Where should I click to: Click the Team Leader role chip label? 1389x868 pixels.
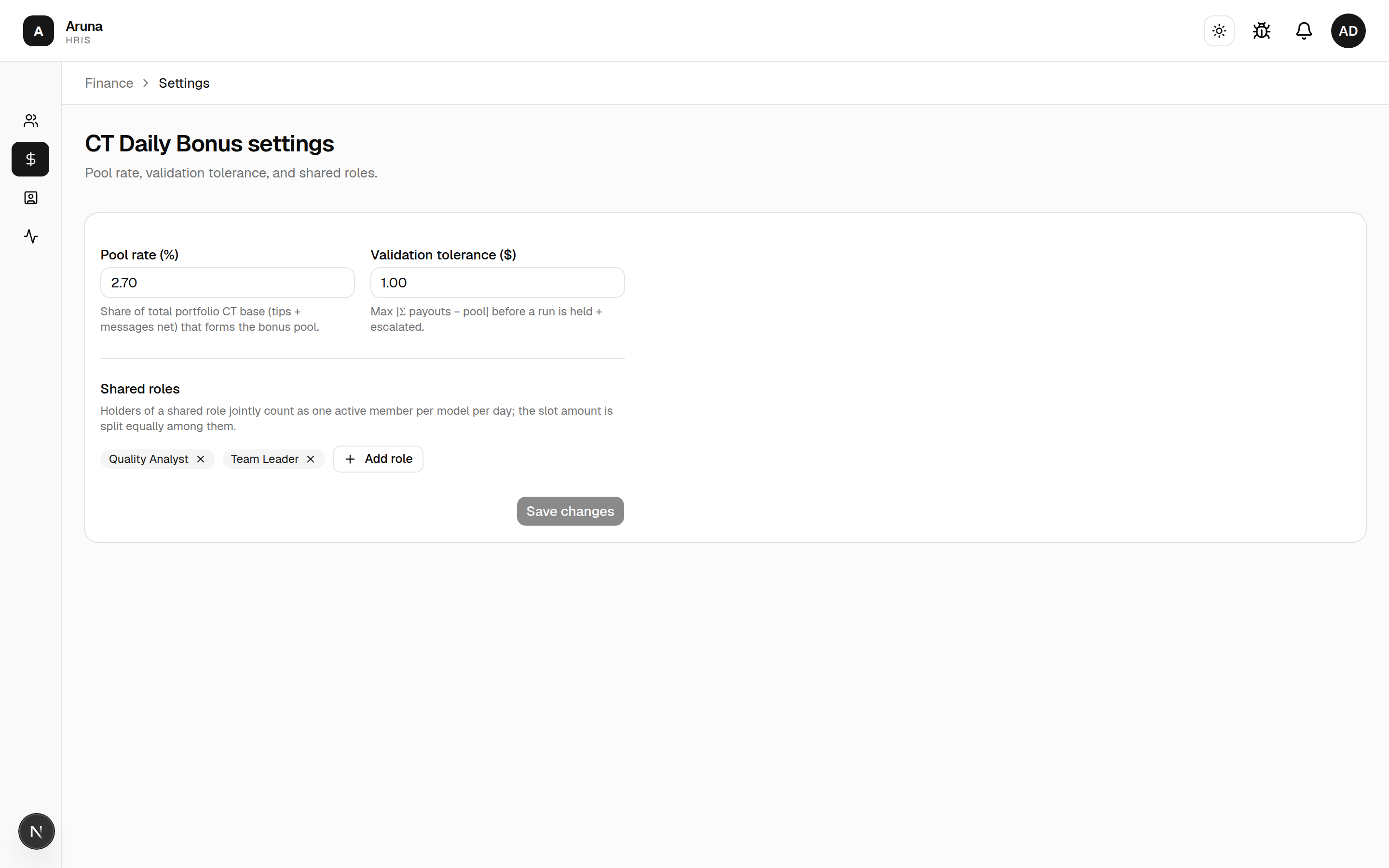tap(265, 459)
